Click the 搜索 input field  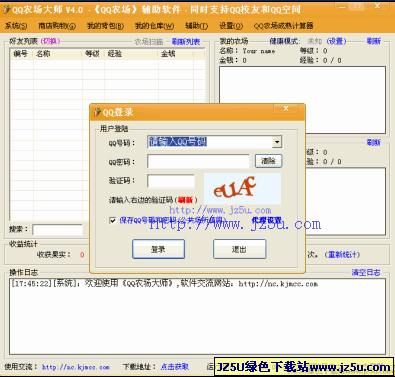(x=57, y=230)
